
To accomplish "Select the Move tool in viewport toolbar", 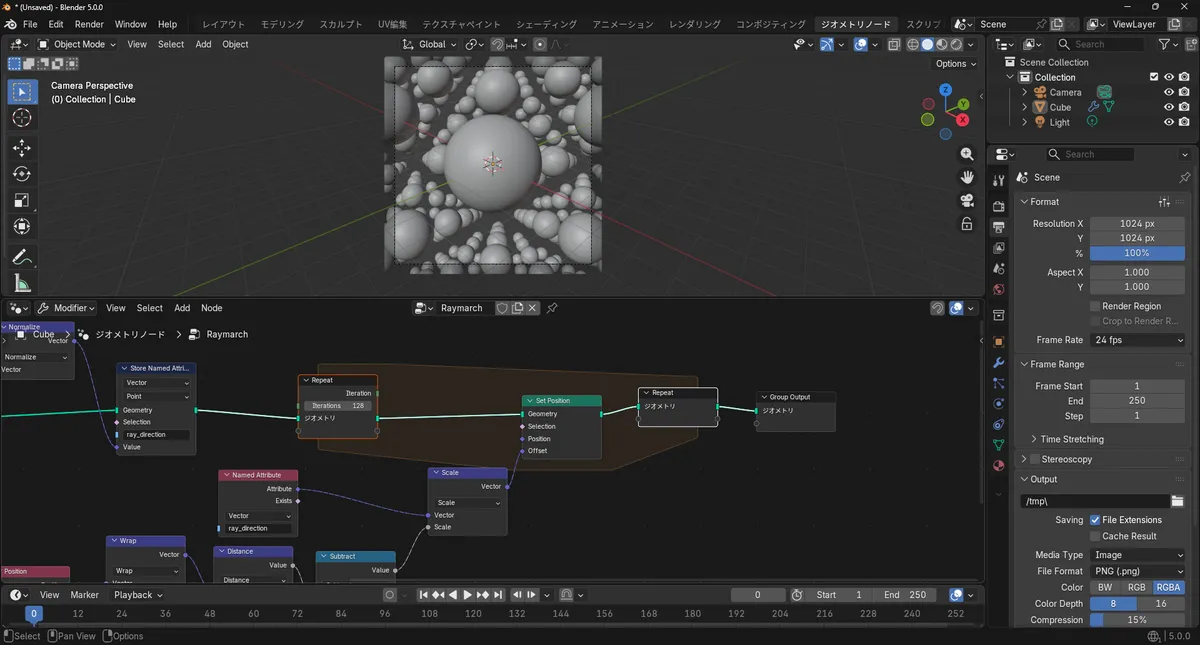I will tap(22, 148).
